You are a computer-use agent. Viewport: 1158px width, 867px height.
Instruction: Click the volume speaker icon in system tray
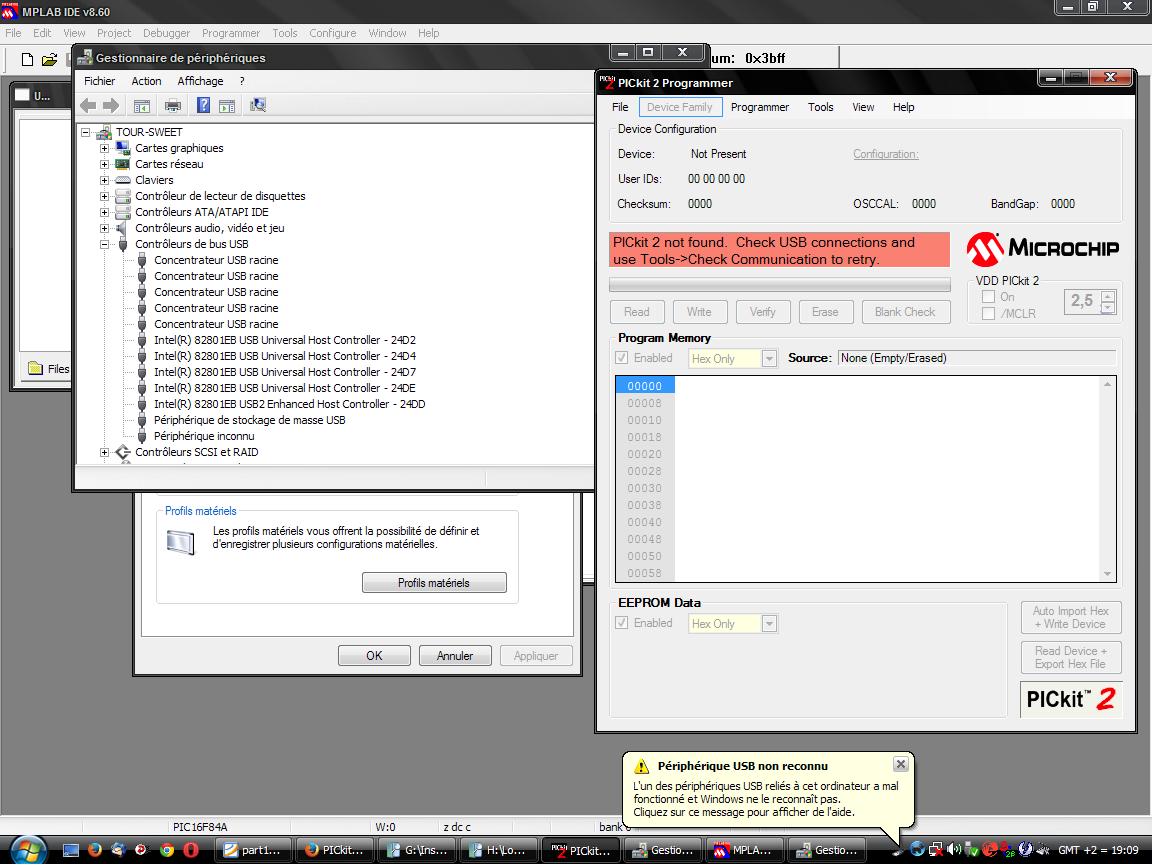(953, 851)
